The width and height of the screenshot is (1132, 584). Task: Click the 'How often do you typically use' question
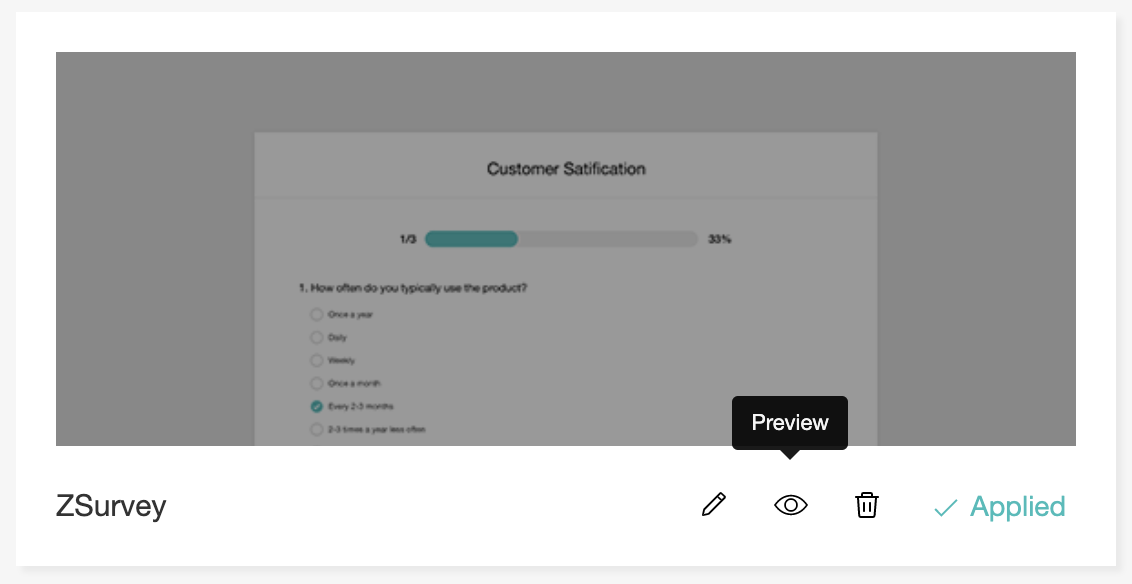click(413, 288)
